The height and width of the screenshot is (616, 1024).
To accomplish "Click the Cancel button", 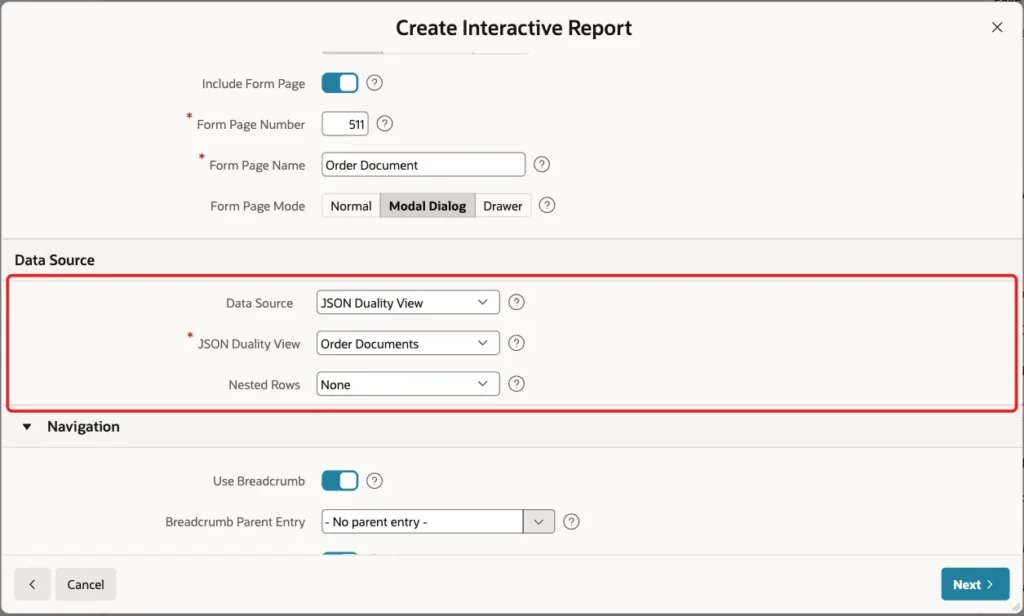I will (86, 584).
